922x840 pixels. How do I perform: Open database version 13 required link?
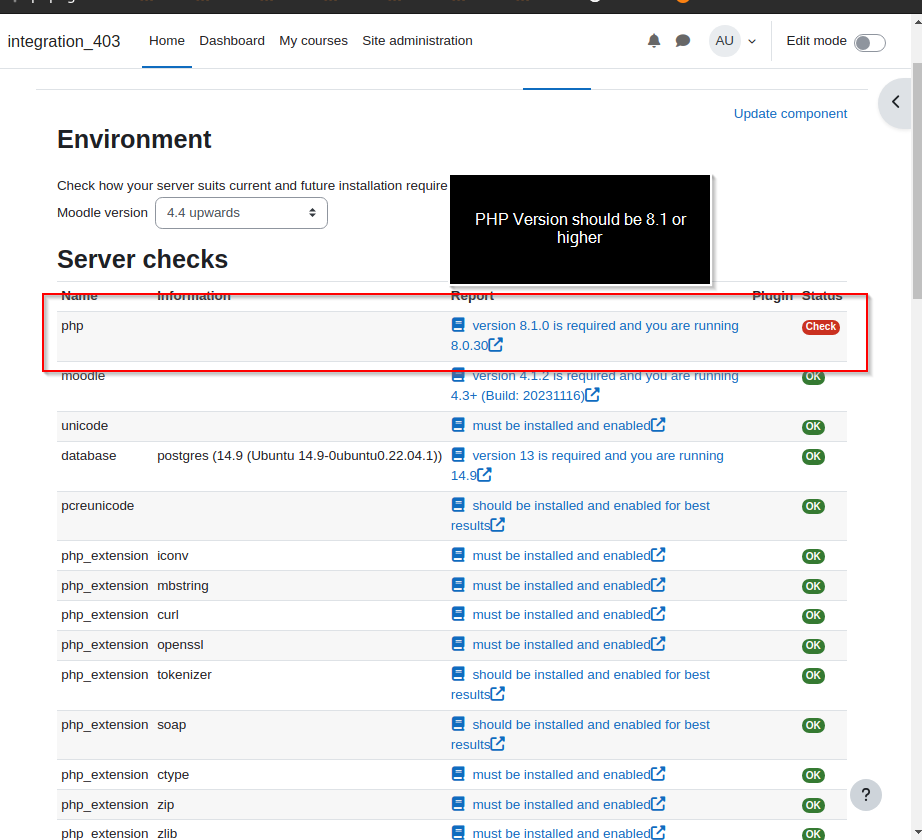click(597, 456)
